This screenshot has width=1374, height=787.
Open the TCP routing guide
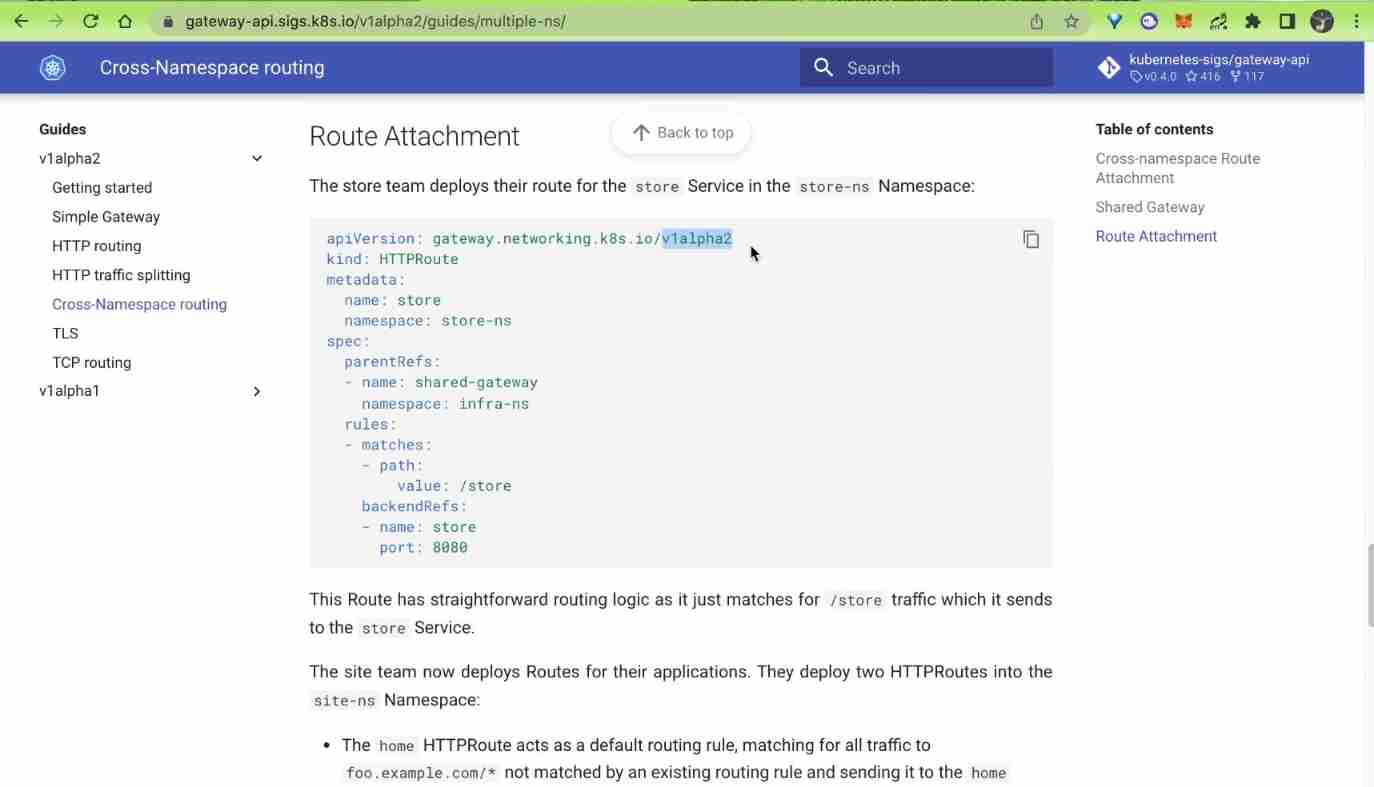pos(91,362)
